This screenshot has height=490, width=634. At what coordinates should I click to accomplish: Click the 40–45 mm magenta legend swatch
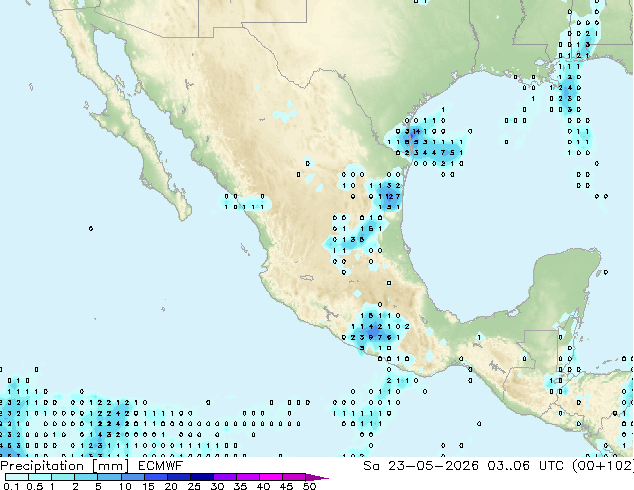coord(270,477)
